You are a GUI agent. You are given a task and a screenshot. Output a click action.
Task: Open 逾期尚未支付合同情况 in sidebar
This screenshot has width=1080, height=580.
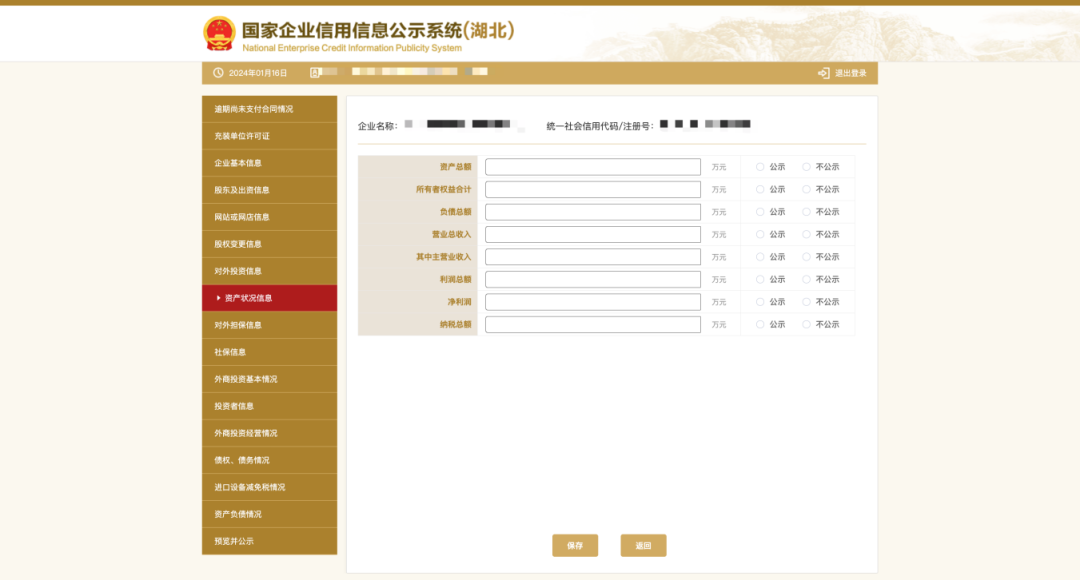[269, 109]
